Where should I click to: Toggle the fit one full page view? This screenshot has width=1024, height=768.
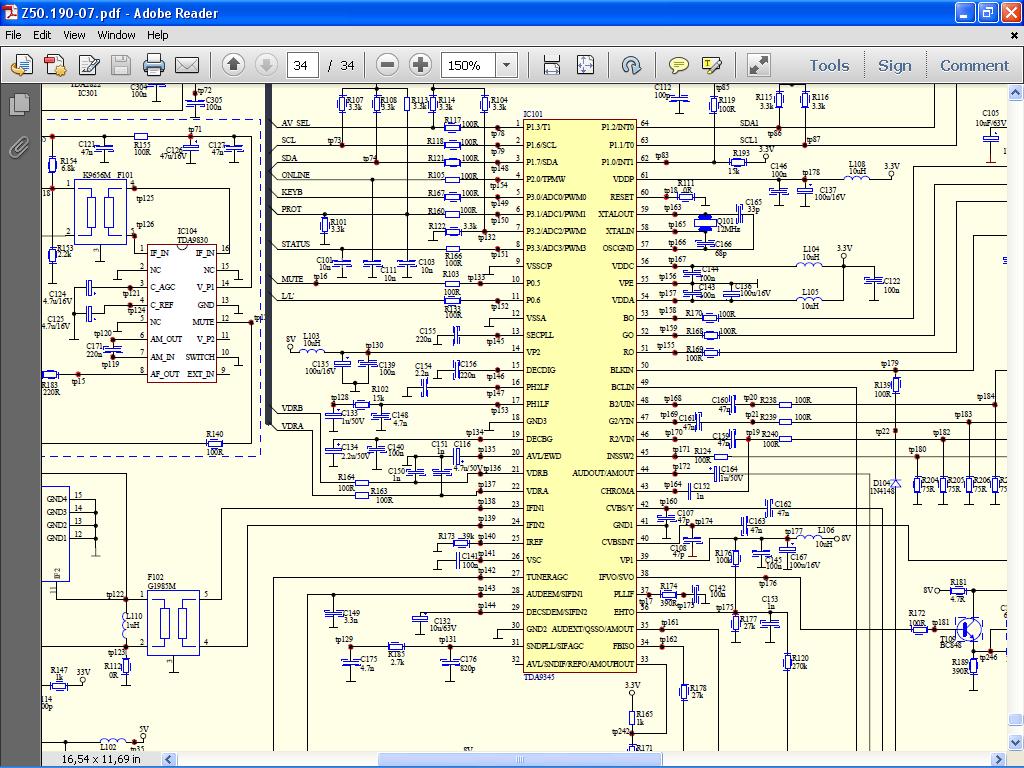point(584,66)
